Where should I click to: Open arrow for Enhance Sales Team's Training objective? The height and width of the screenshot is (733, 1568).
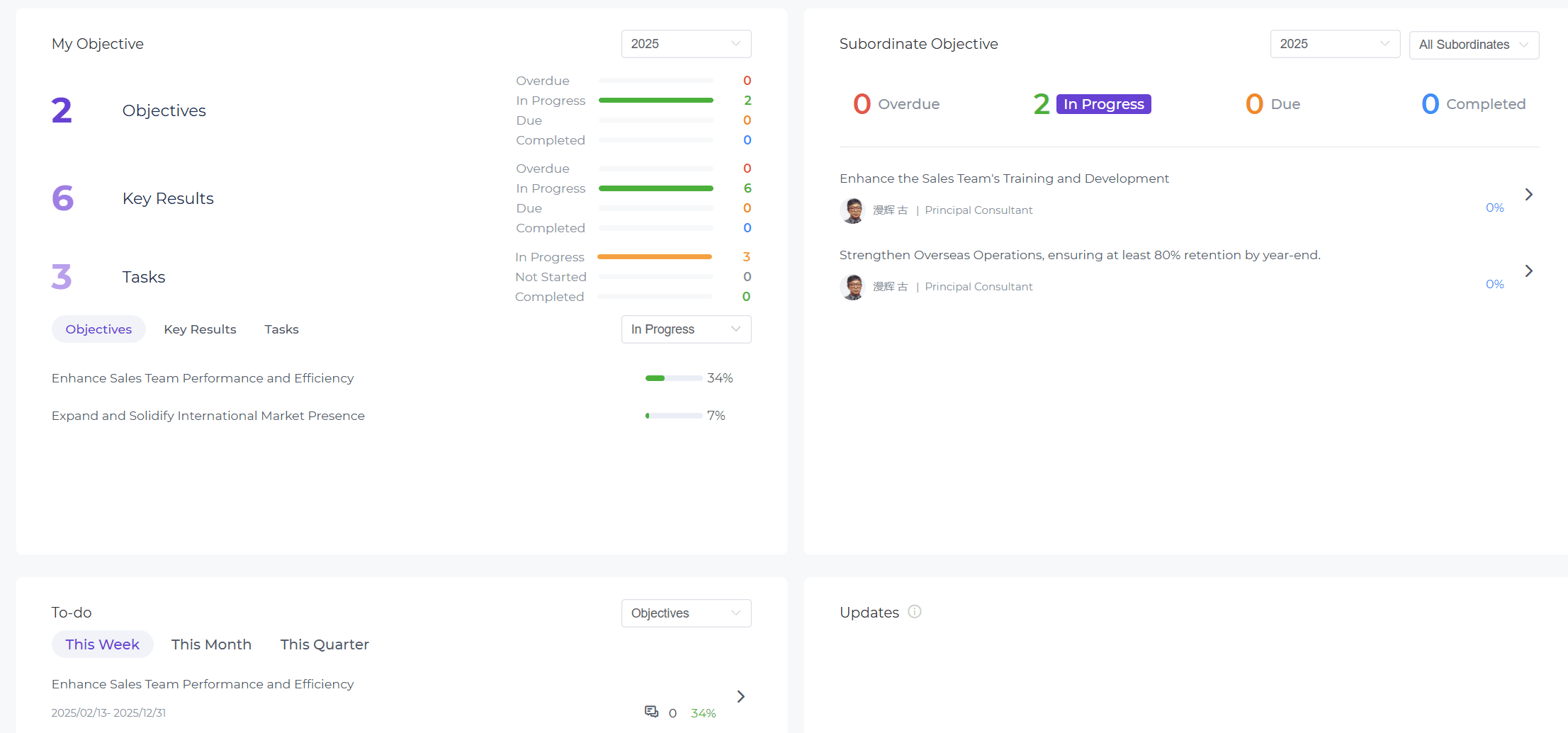coord(1528,195)
